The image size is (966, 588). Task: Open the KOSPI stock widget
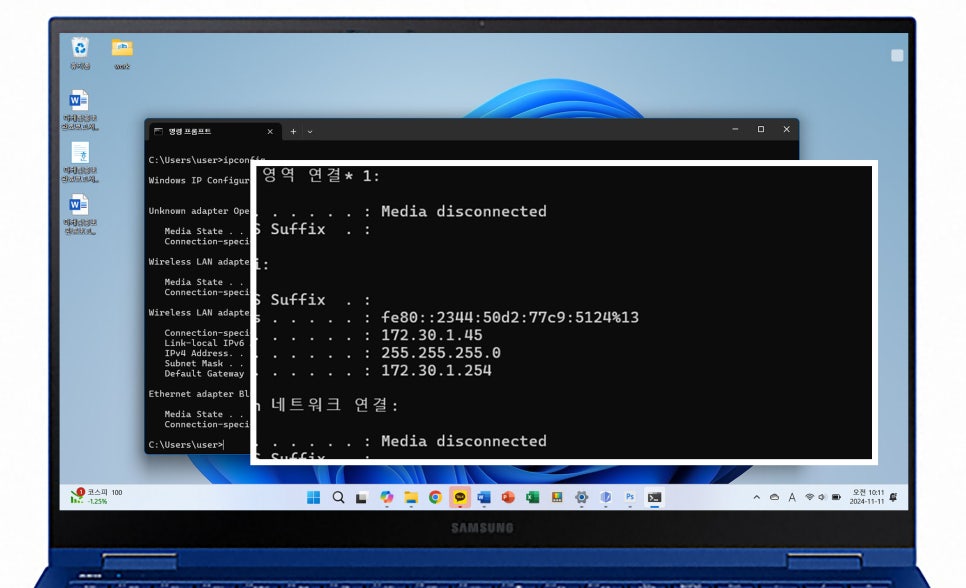click(96, 497)
